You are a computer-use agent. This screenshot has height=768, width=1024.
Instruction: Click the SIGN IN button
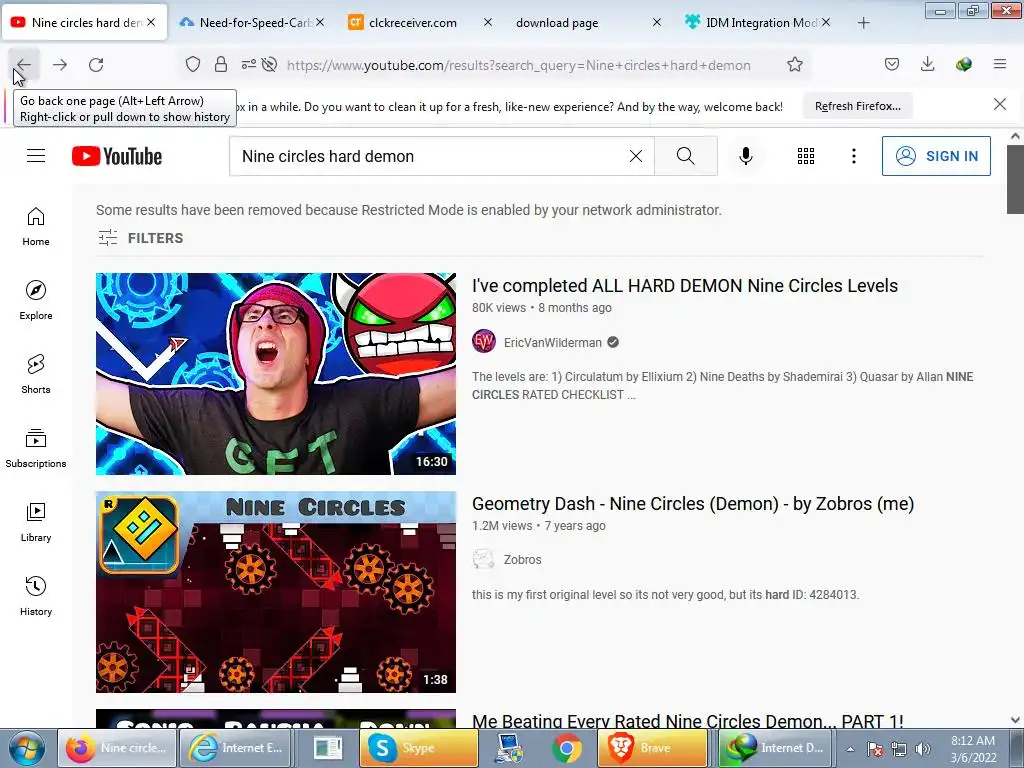point(936,156)
